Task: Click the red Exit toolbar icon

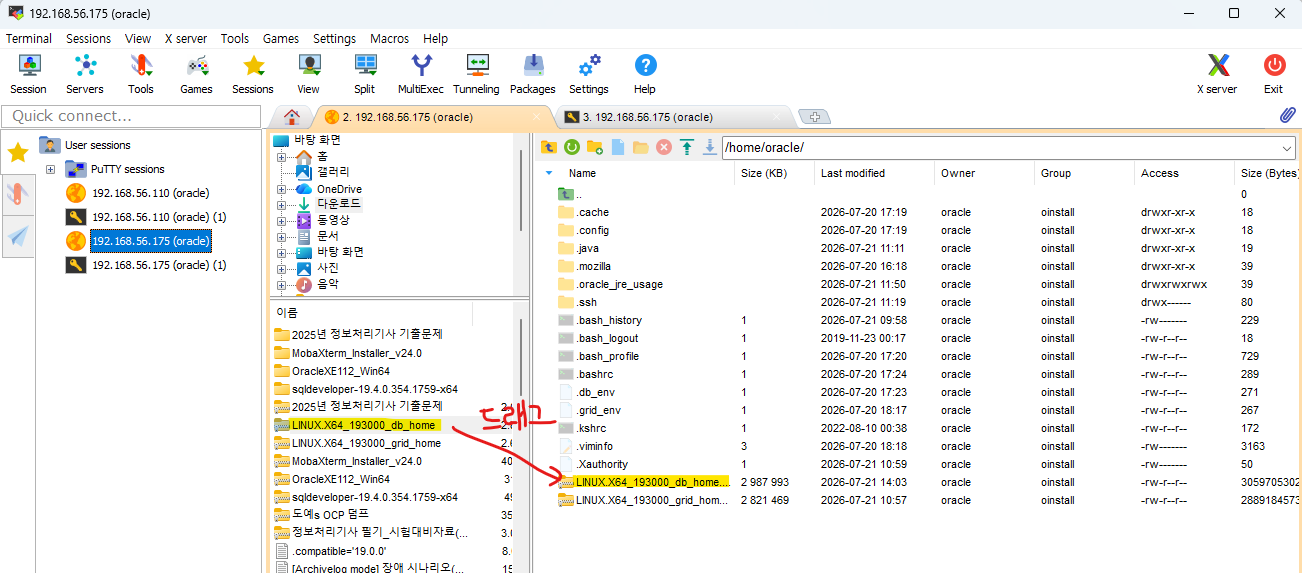Action: 1273,74
